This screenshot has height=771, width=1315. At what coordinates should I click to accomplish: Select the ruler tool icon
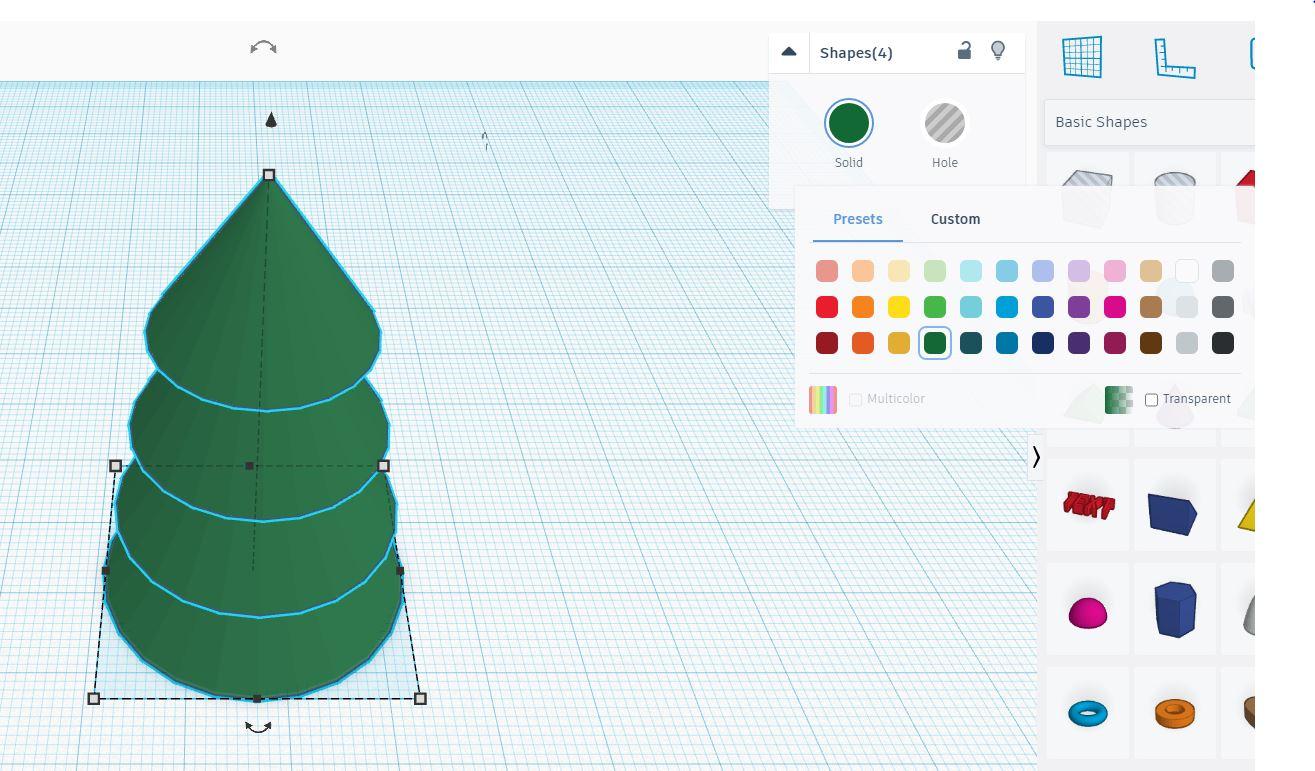[1175, 57]
